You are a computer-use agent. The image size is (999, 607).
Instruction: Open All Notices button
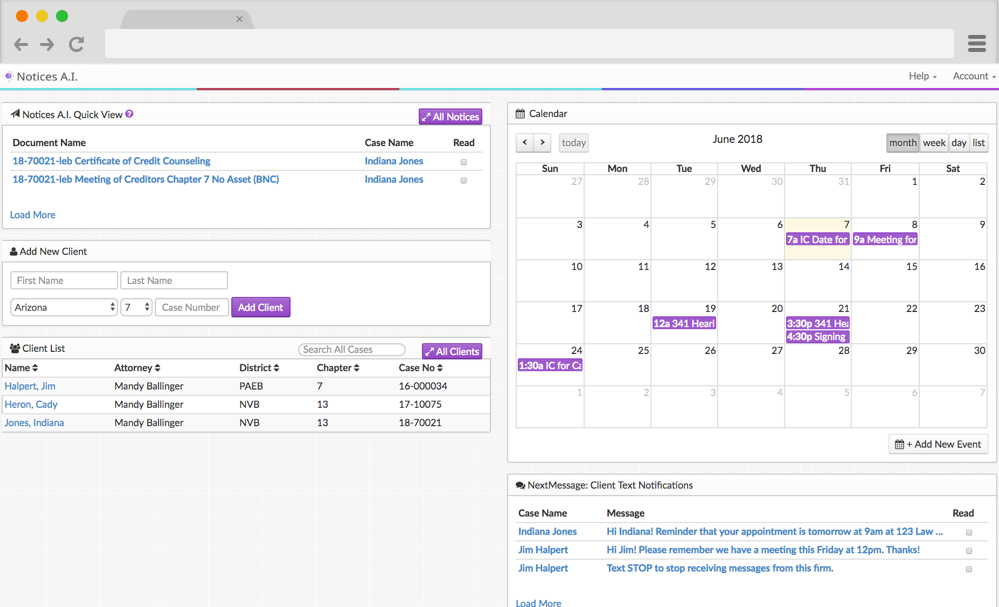[450, 117]
